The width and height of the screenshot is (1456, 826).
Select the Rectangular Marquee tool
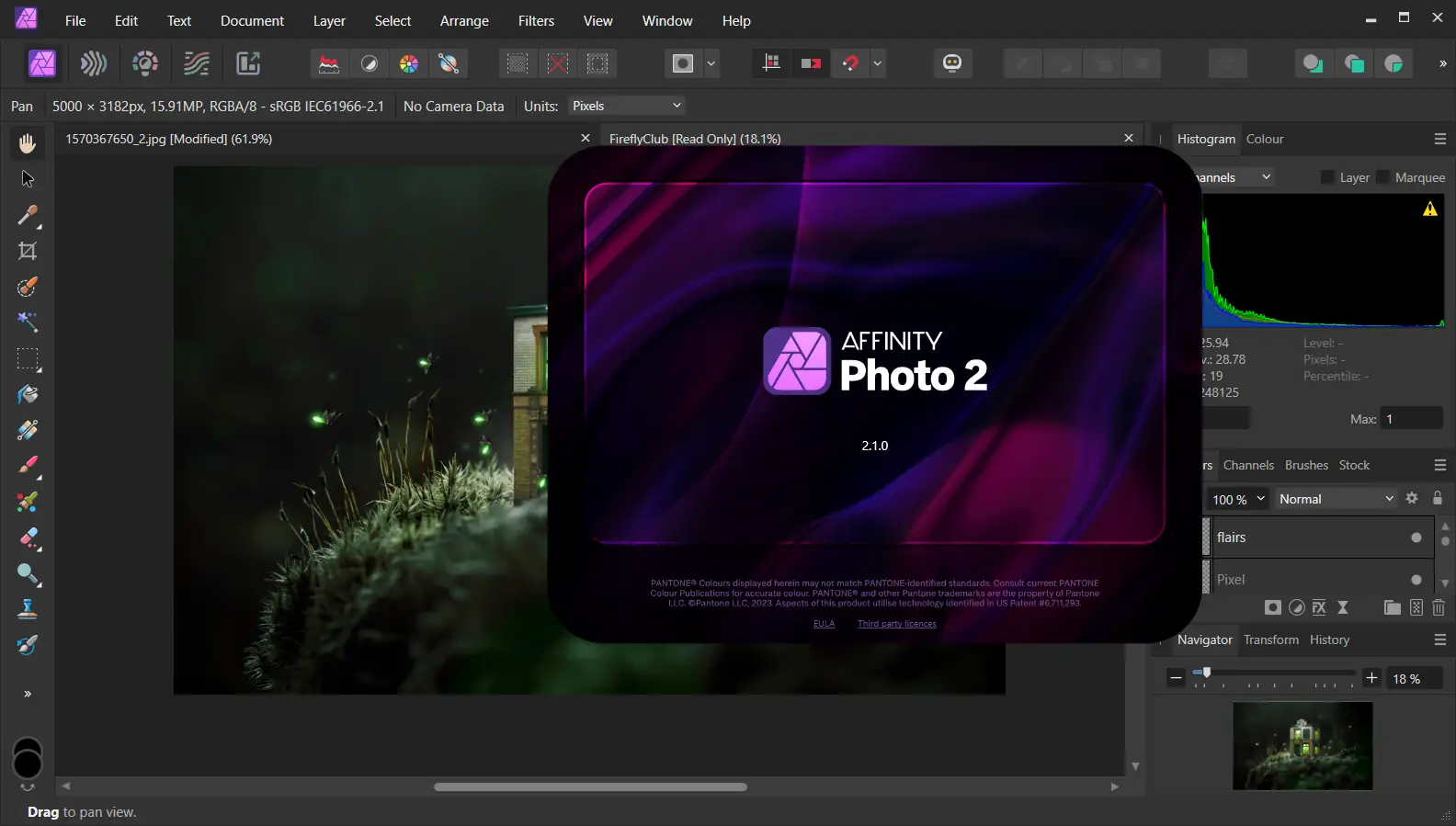click(x=28, y=359)
